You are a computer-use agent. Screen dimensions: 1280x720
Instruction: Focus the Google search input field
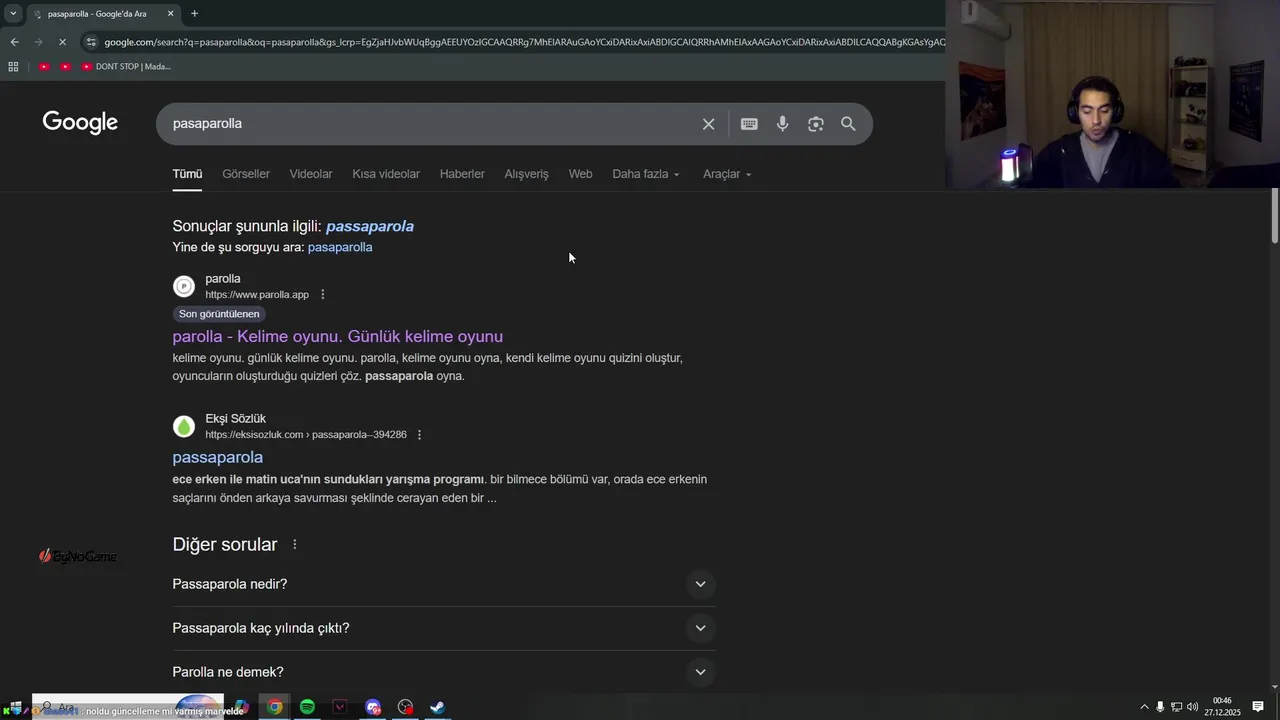pyautogui.click(x=430, y=124)
